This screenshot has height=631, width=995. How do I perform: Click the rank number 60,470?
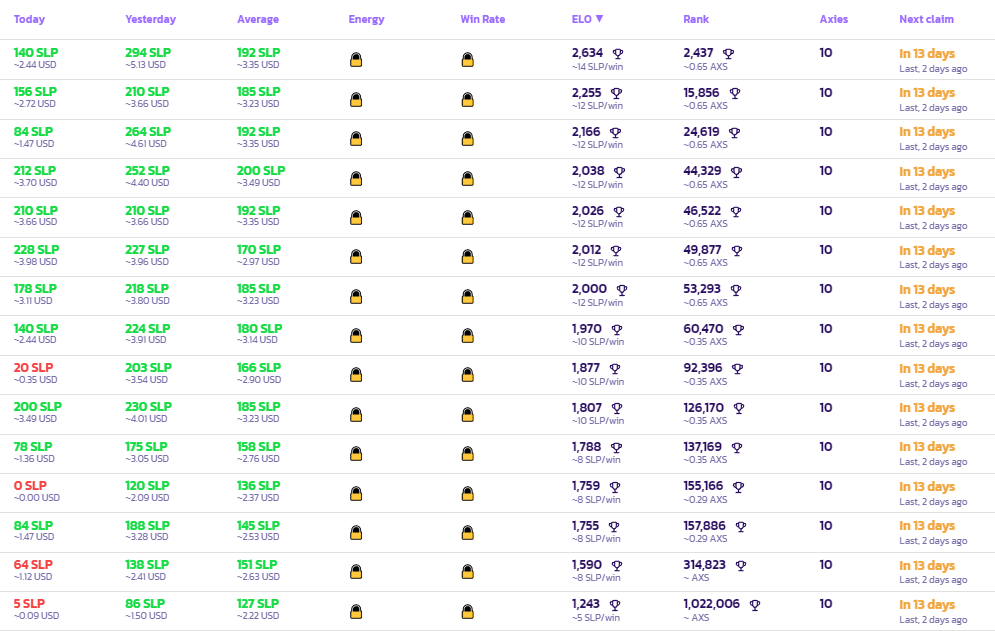tap(703, 328)
